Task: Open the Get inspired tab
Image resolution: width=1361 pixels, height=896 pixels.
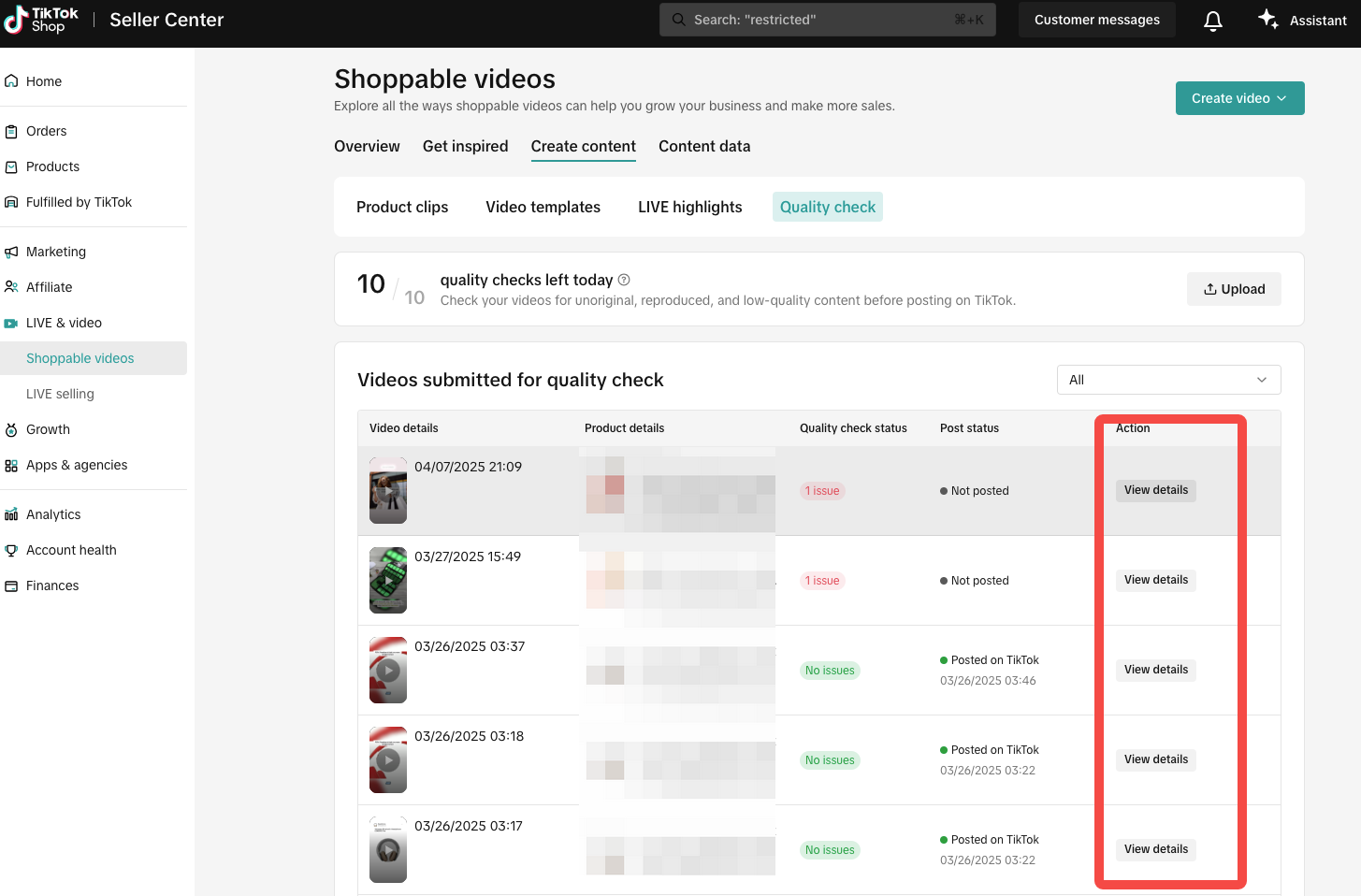Action: [465, 146]
